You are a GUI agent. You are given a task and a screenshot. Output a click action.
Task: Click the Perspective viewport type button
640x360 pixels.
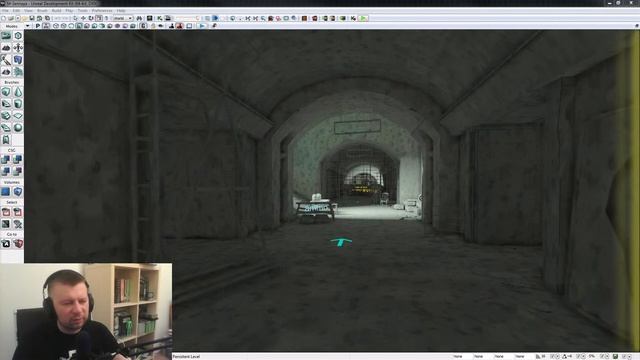(x=38, y=26)
